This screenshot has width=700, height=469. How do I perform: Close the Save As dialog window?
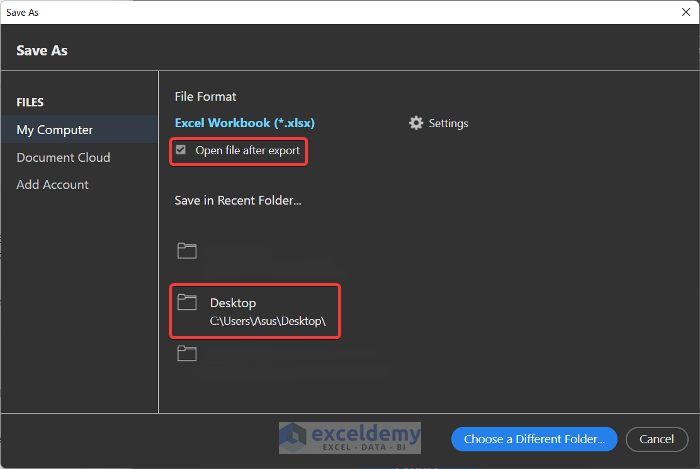[x=681, y=12]
